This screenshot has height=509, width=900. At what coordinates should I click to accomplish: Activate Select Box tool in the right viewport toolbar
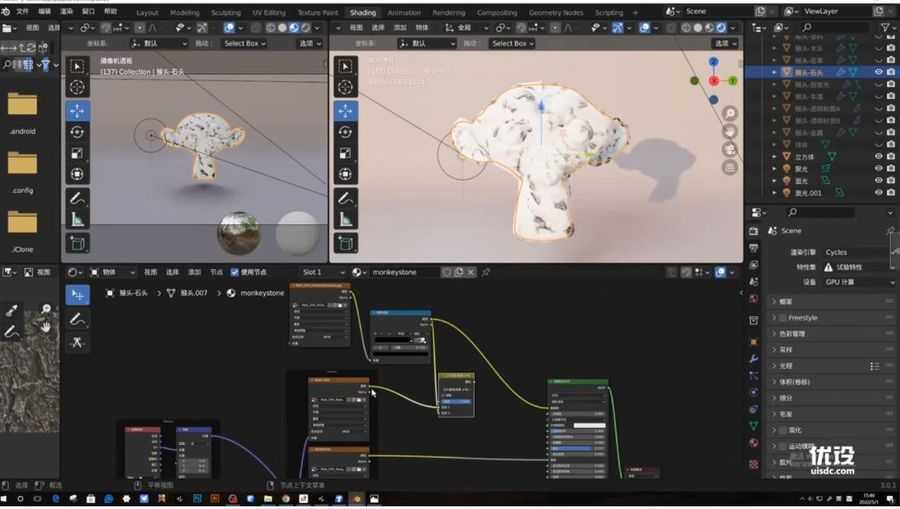tap(345, 66)
